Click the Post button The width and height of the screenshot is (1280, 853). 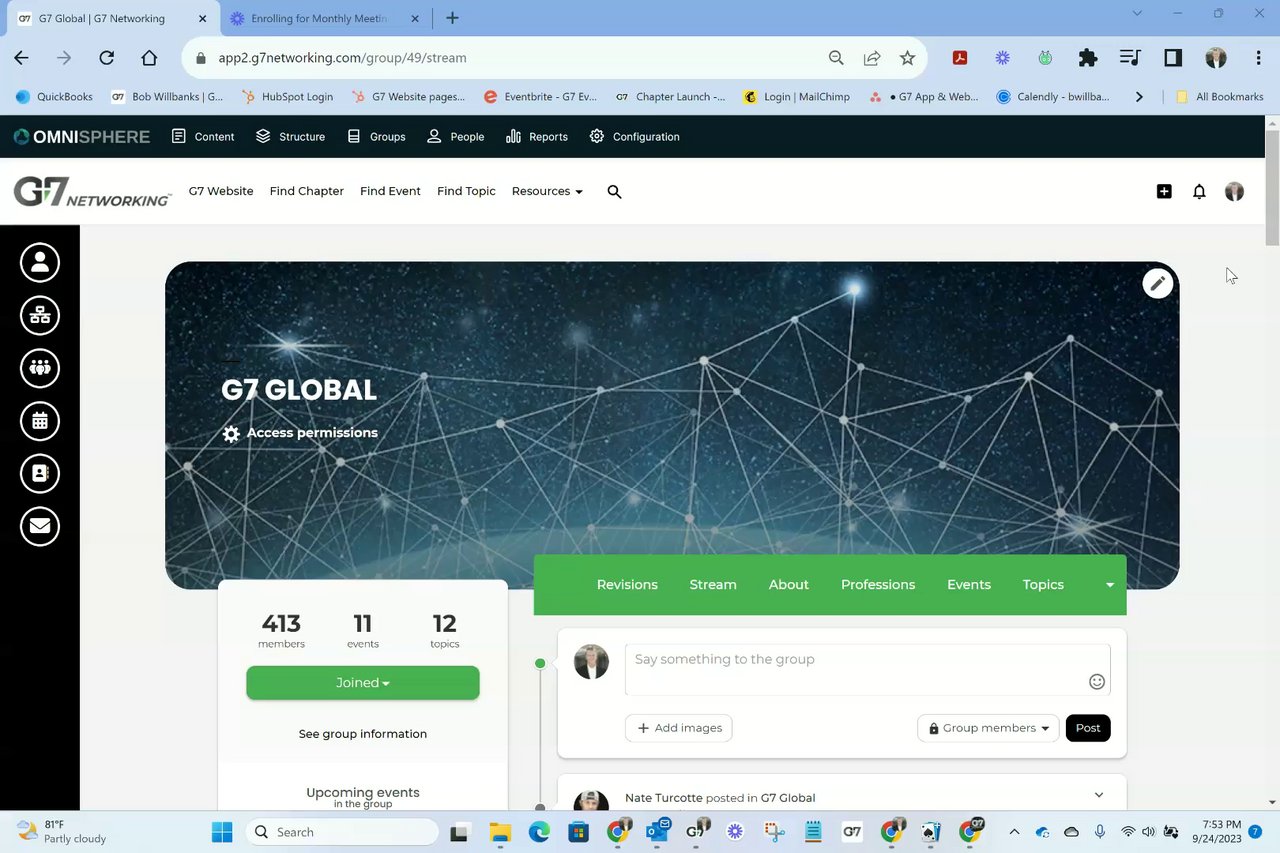point(1088,728)
